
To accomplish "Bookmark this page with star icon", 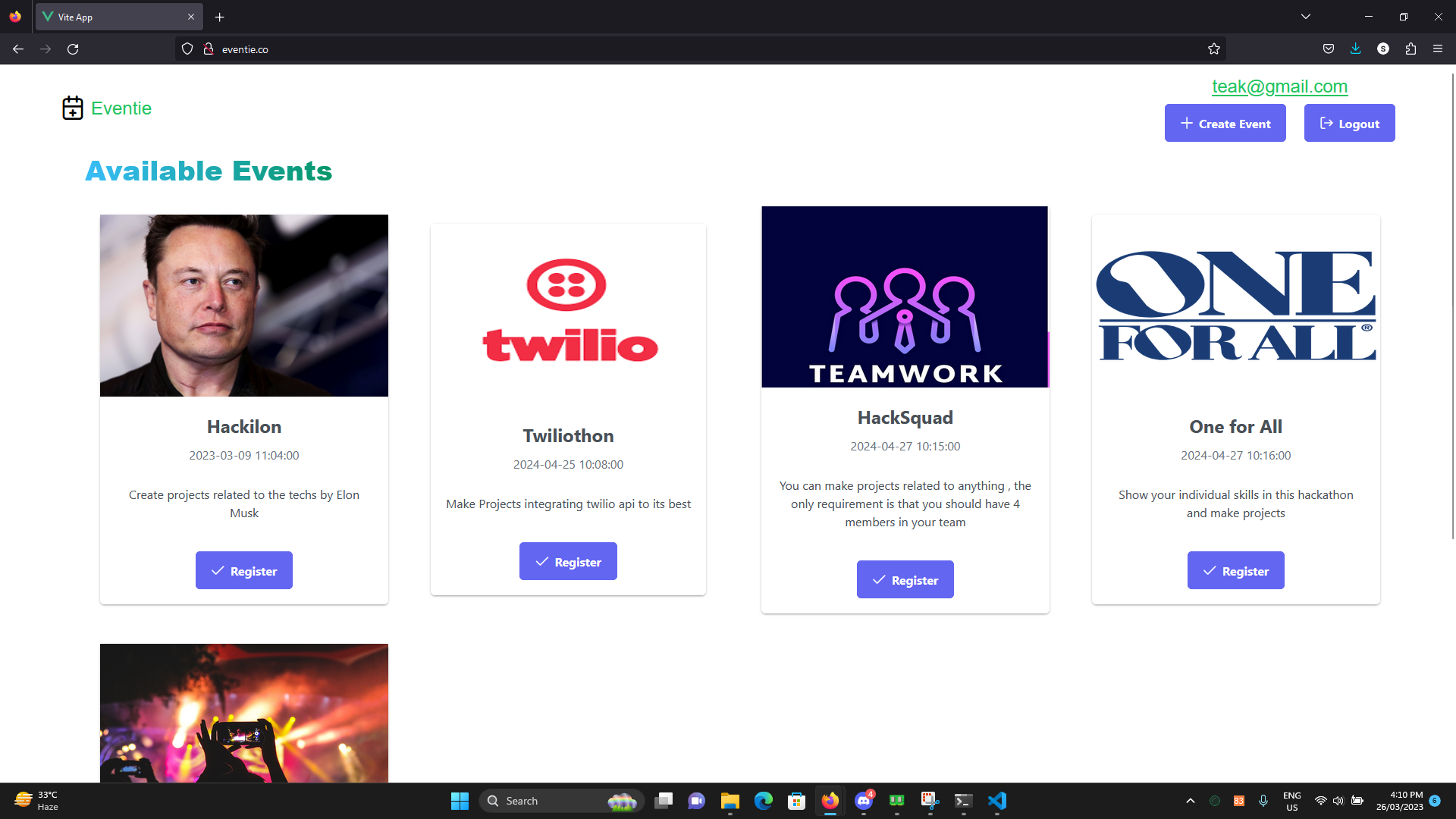I will point(1214,49).
